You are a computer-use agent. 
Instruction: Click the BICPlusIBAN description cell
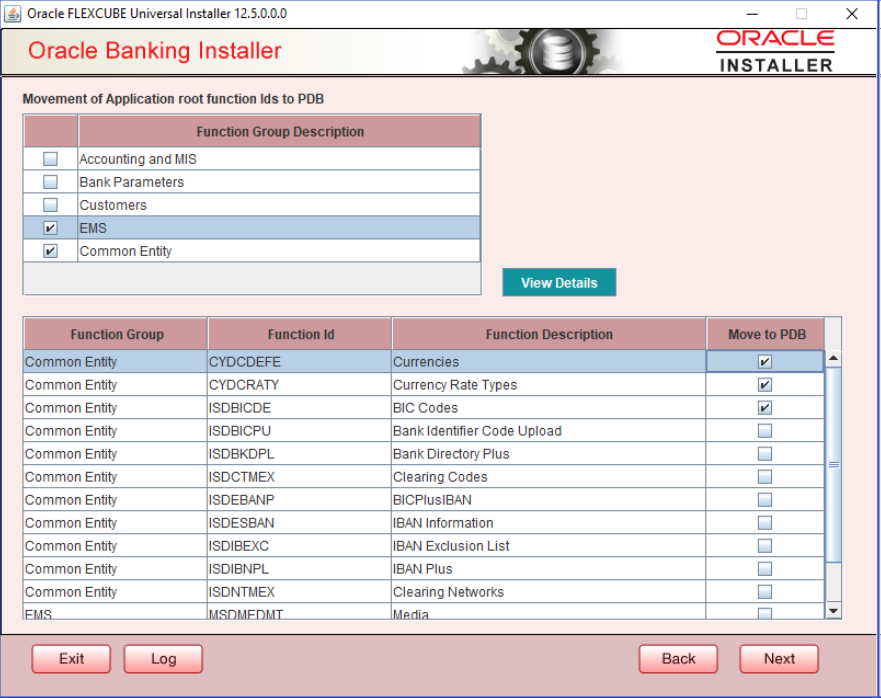point(548,500)
